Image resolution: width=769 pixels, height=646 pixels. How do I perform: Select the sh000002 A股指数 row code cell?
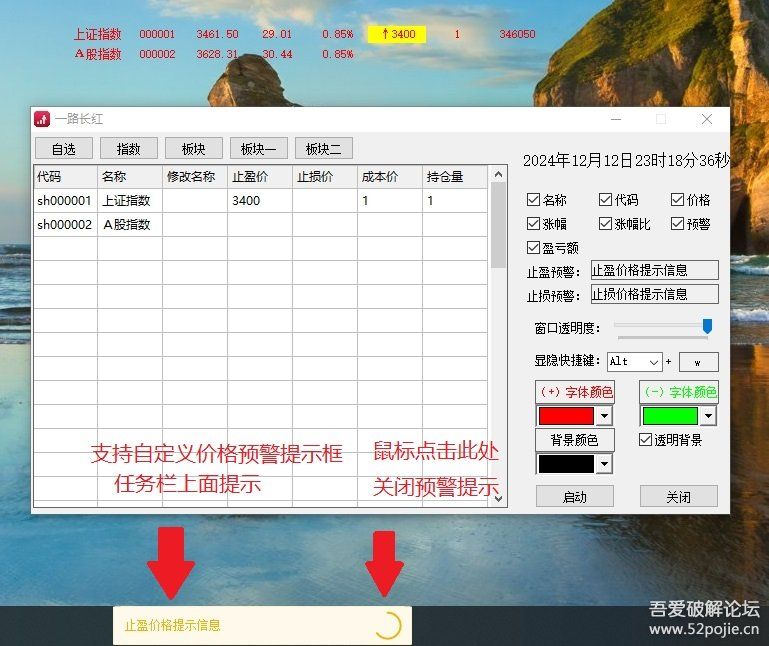click(65, 225)
